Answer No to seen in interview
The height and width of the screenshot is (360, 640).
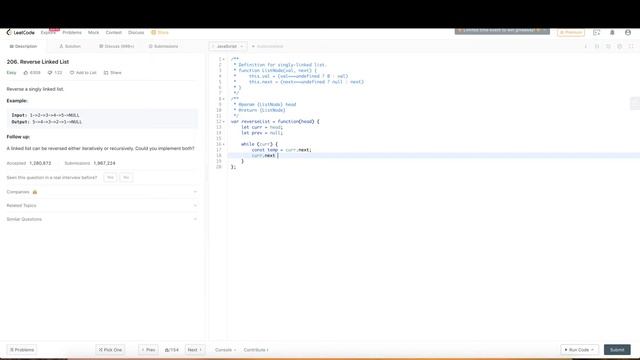click(x=126, y=178)
